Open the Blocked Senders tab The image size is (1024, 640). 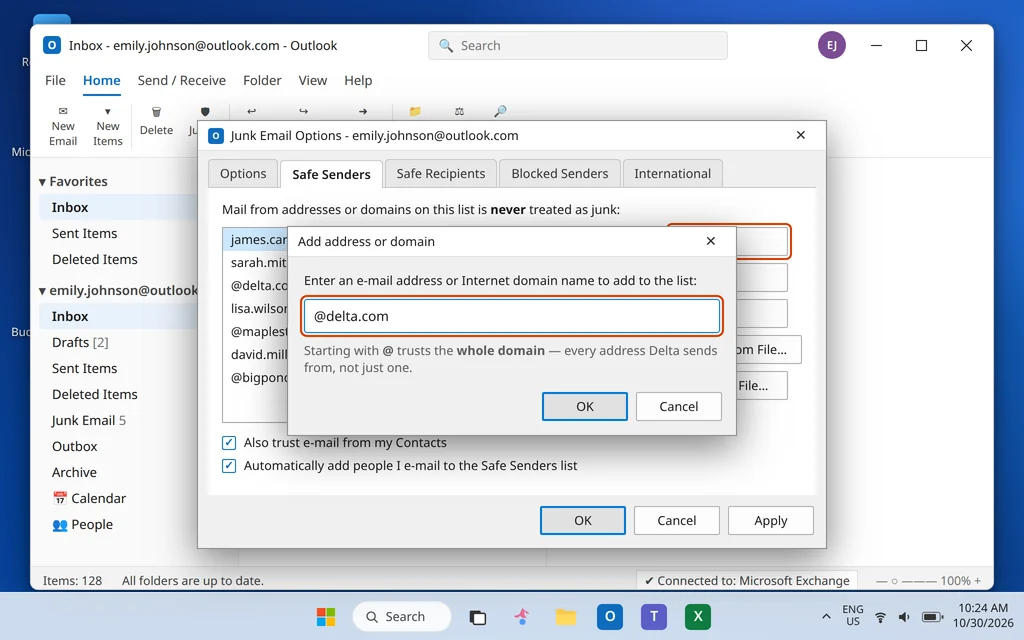(560, 174)
